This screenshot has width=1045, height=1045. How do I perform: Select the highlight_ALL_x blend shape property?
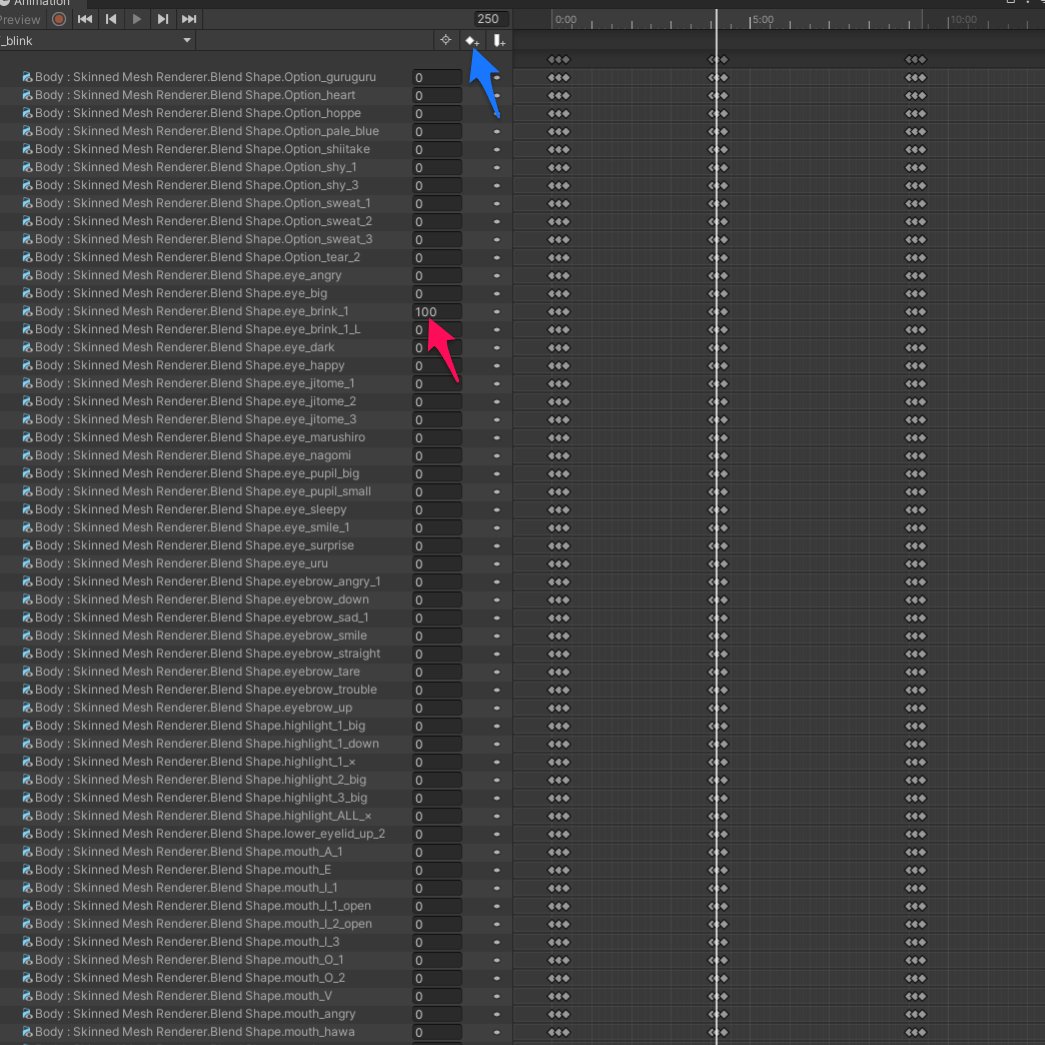click(x=203, y=816)
